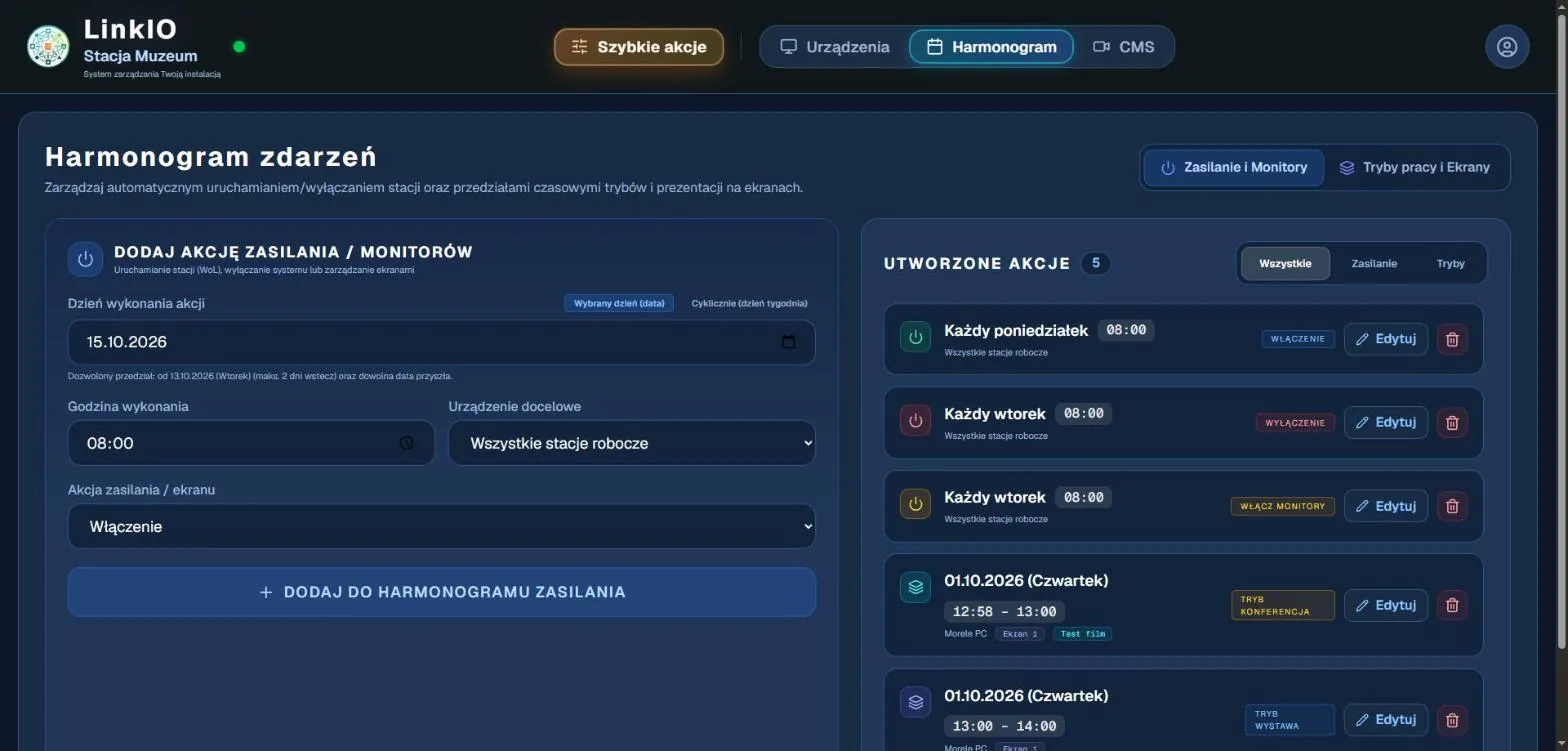Click the LinkIO logo icon
Viewport: 1568px width, 751px height.
(x=48, y=47)
